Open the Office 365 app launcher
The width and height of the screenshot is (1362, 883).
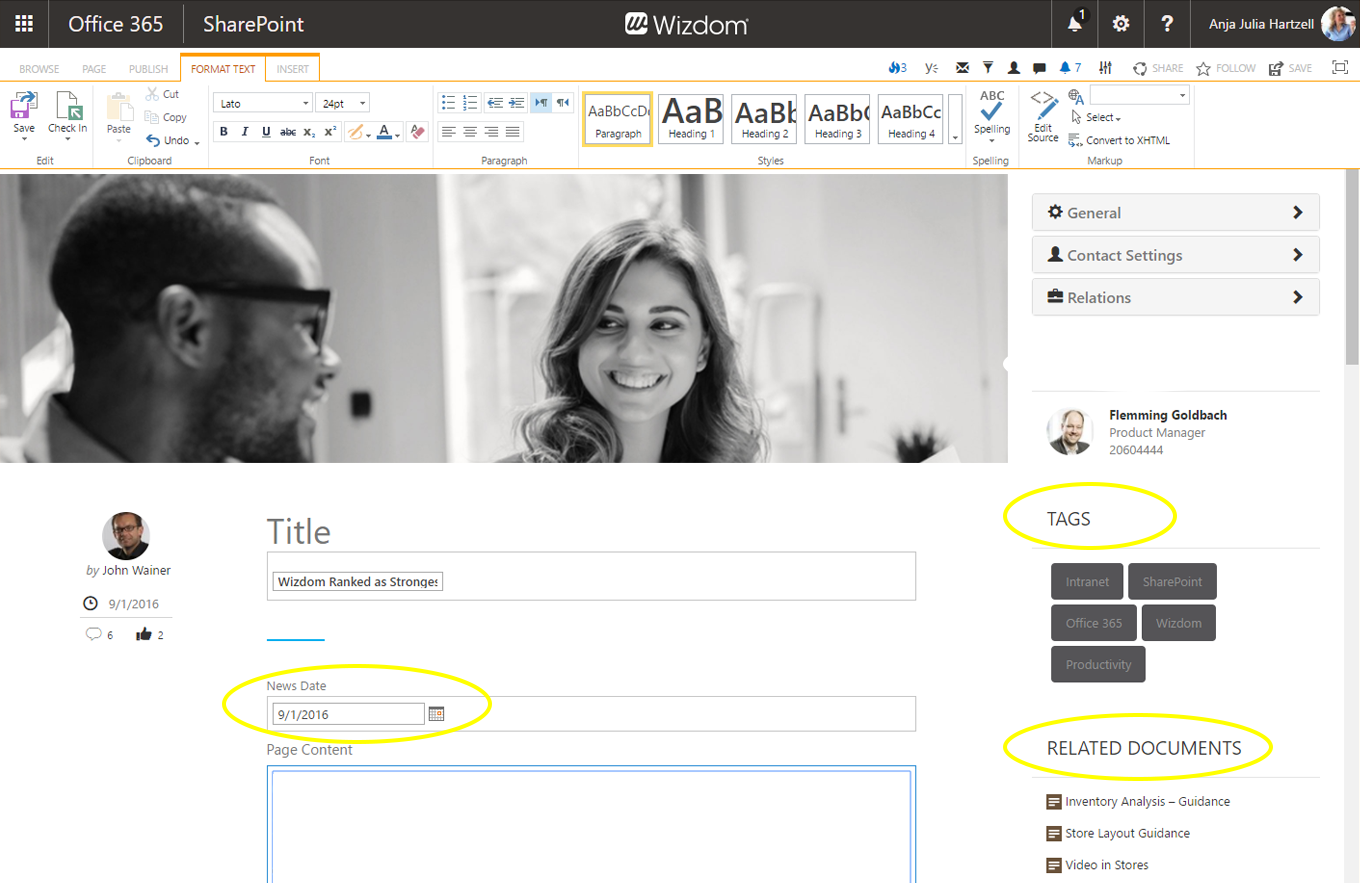24,24
